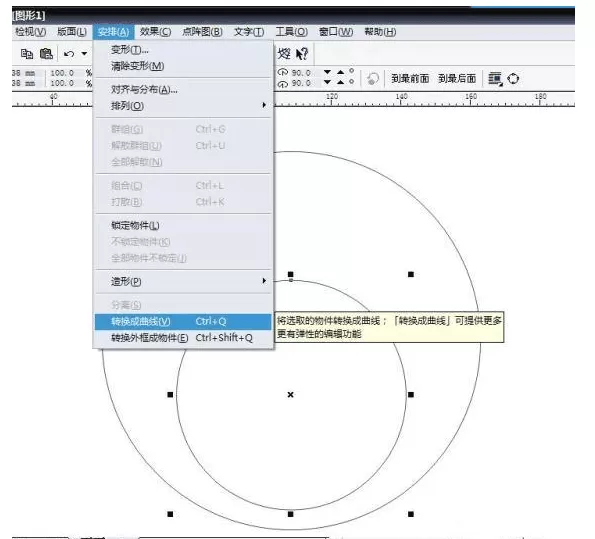Choose 锁定物件(L) menu entry
Screen dimensions: 595x539
[x=183, y=225]
